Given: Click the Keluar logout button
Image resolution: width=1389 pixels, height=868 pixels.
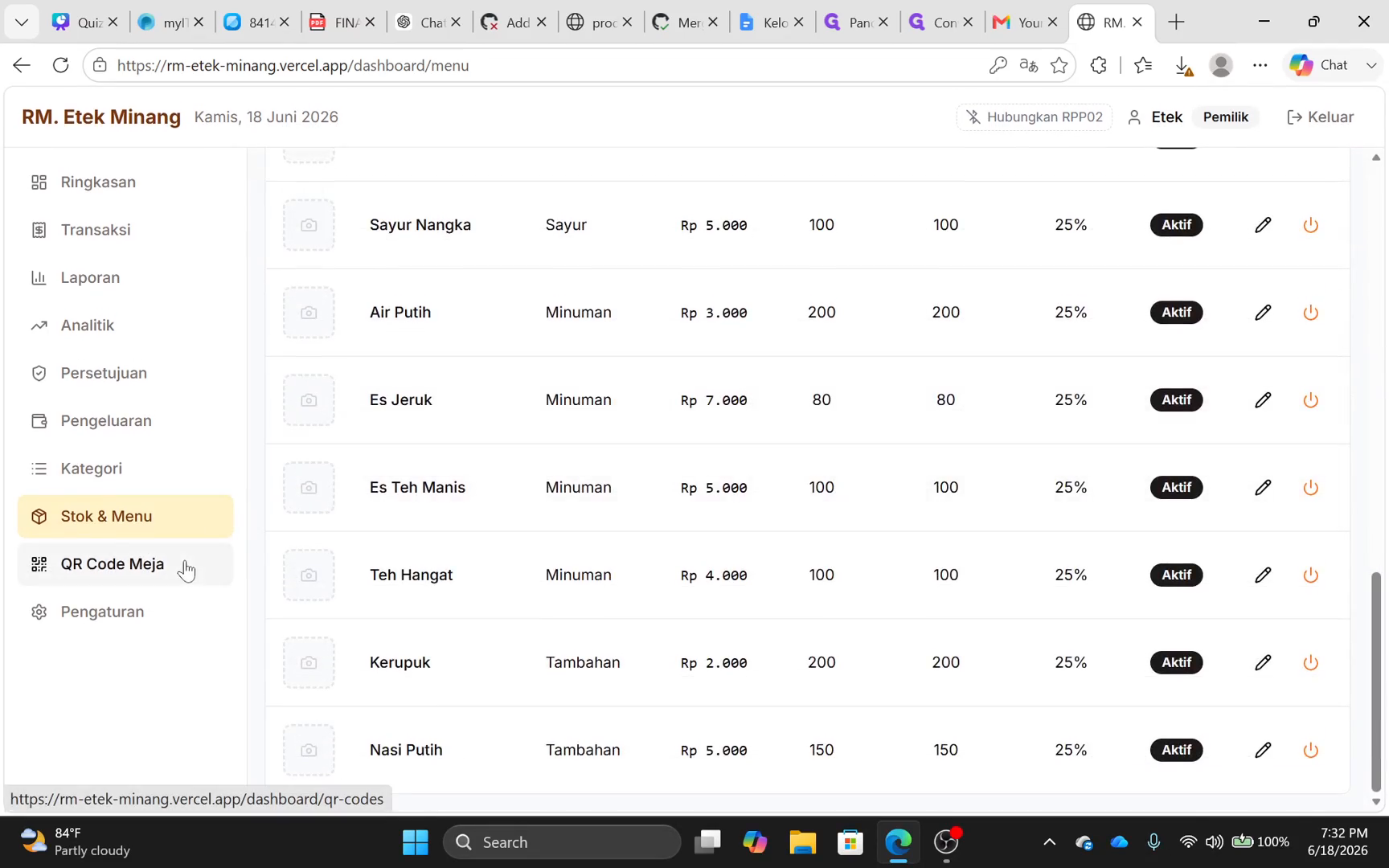Looking at the screenshot, I should (1321, 117).
